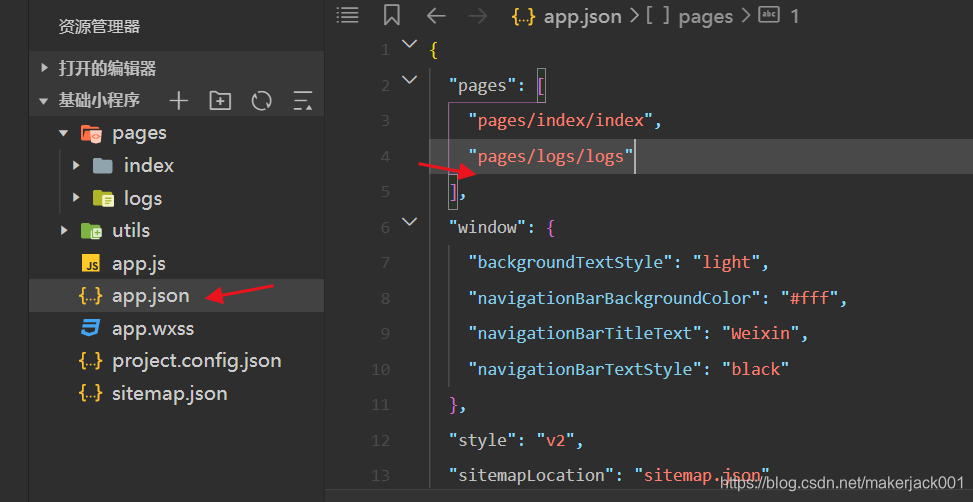Click the logs folder icon
973x502 pixels.
[103, 199]
